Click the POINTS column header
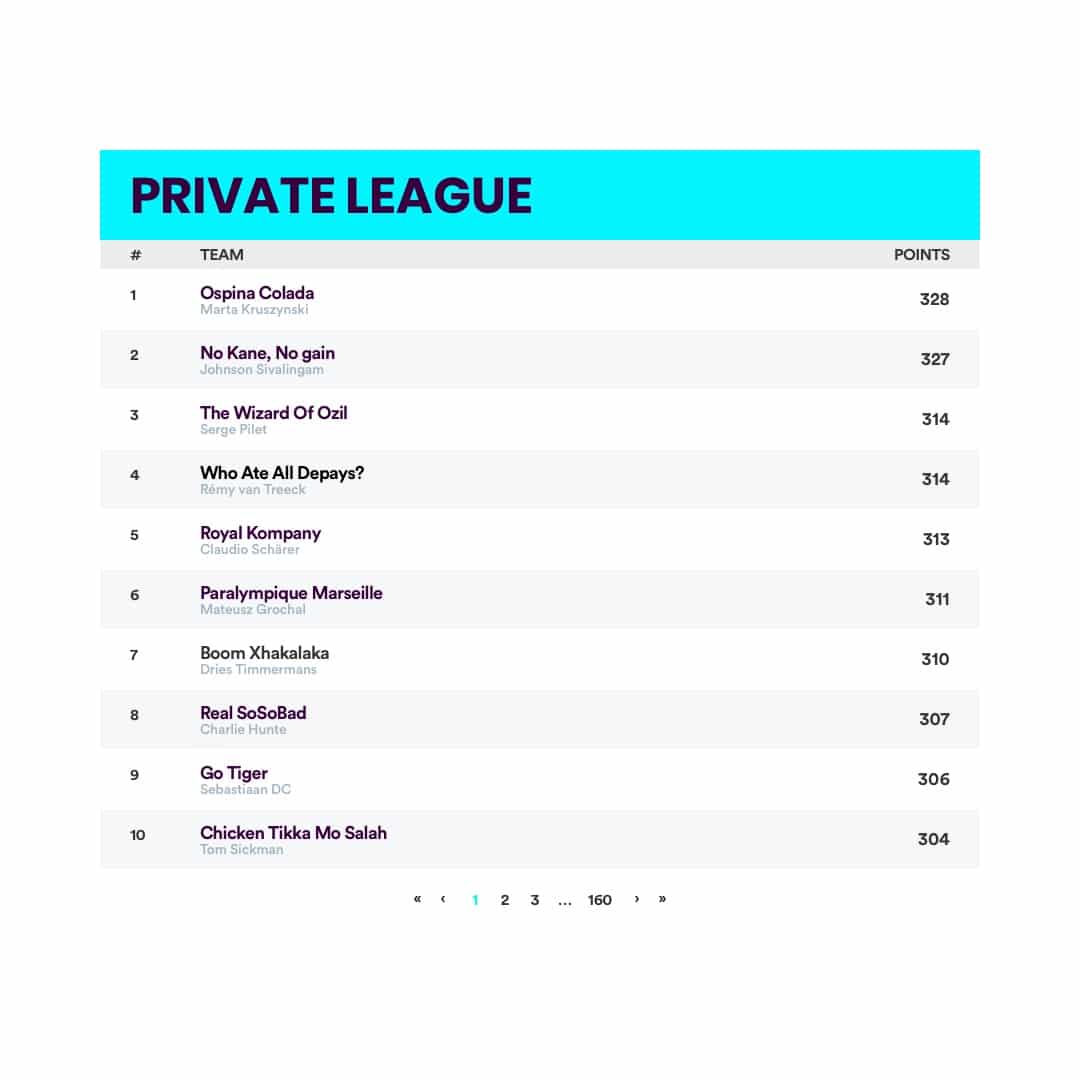The width and height of the screenshot is (1080, 1080). 921,255
